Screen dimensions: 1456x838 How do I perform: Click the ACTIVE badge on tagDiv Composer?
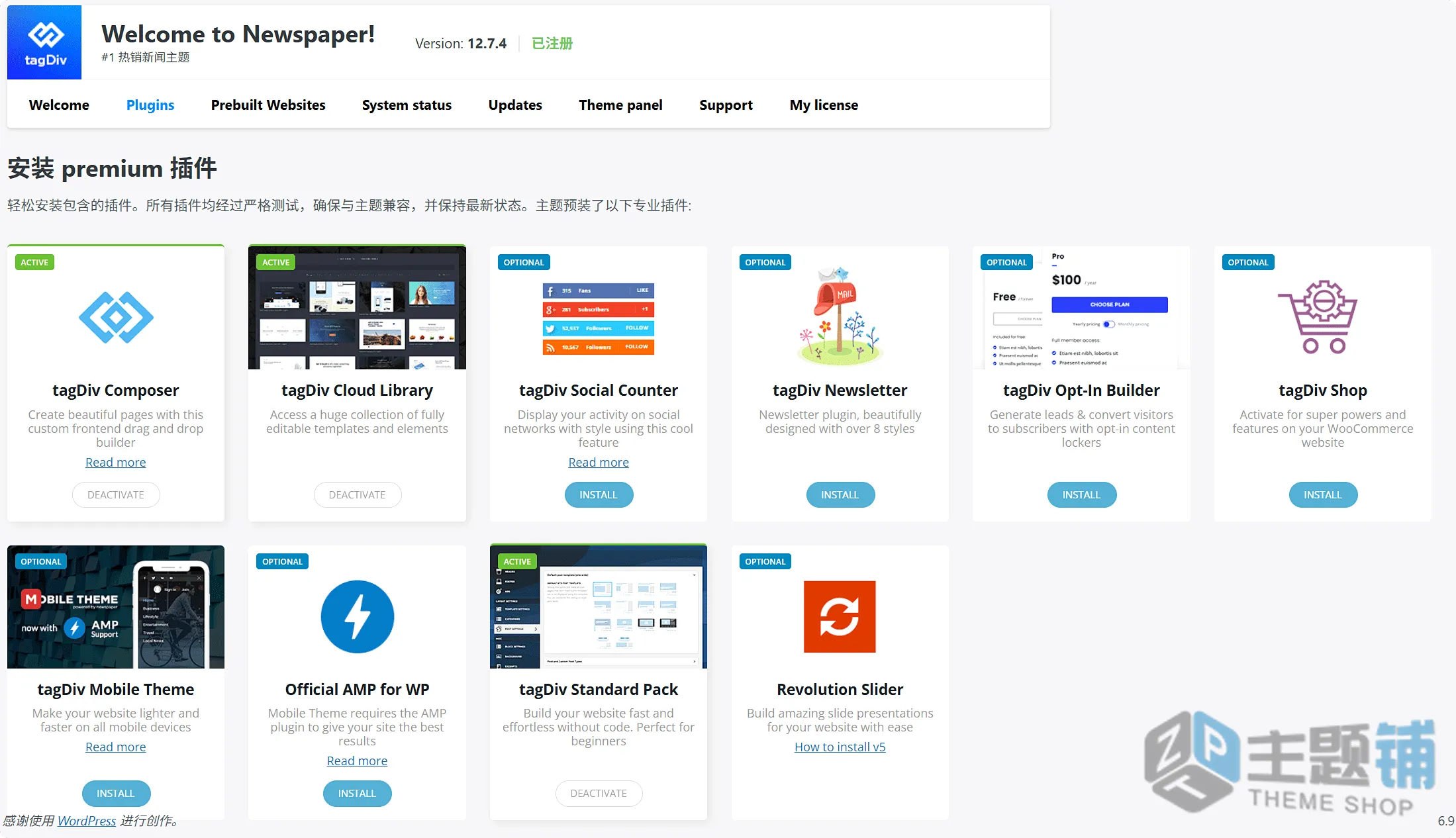(34, 262)
